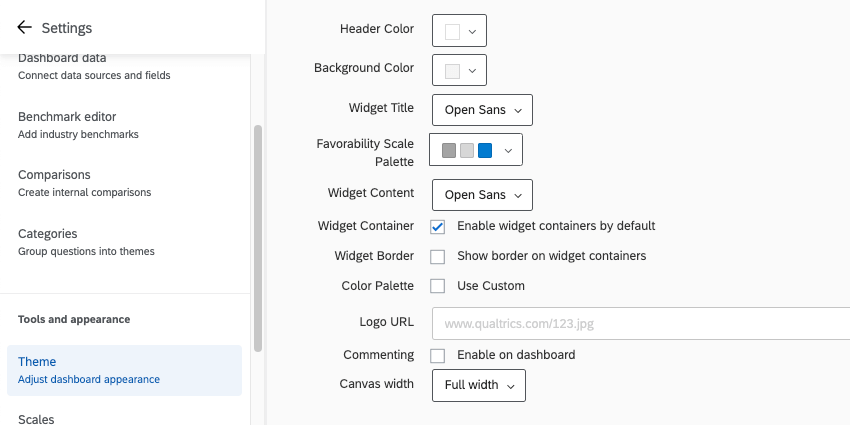
Task: Uncheck Enable widget containers by default
Action: [438, 226]
